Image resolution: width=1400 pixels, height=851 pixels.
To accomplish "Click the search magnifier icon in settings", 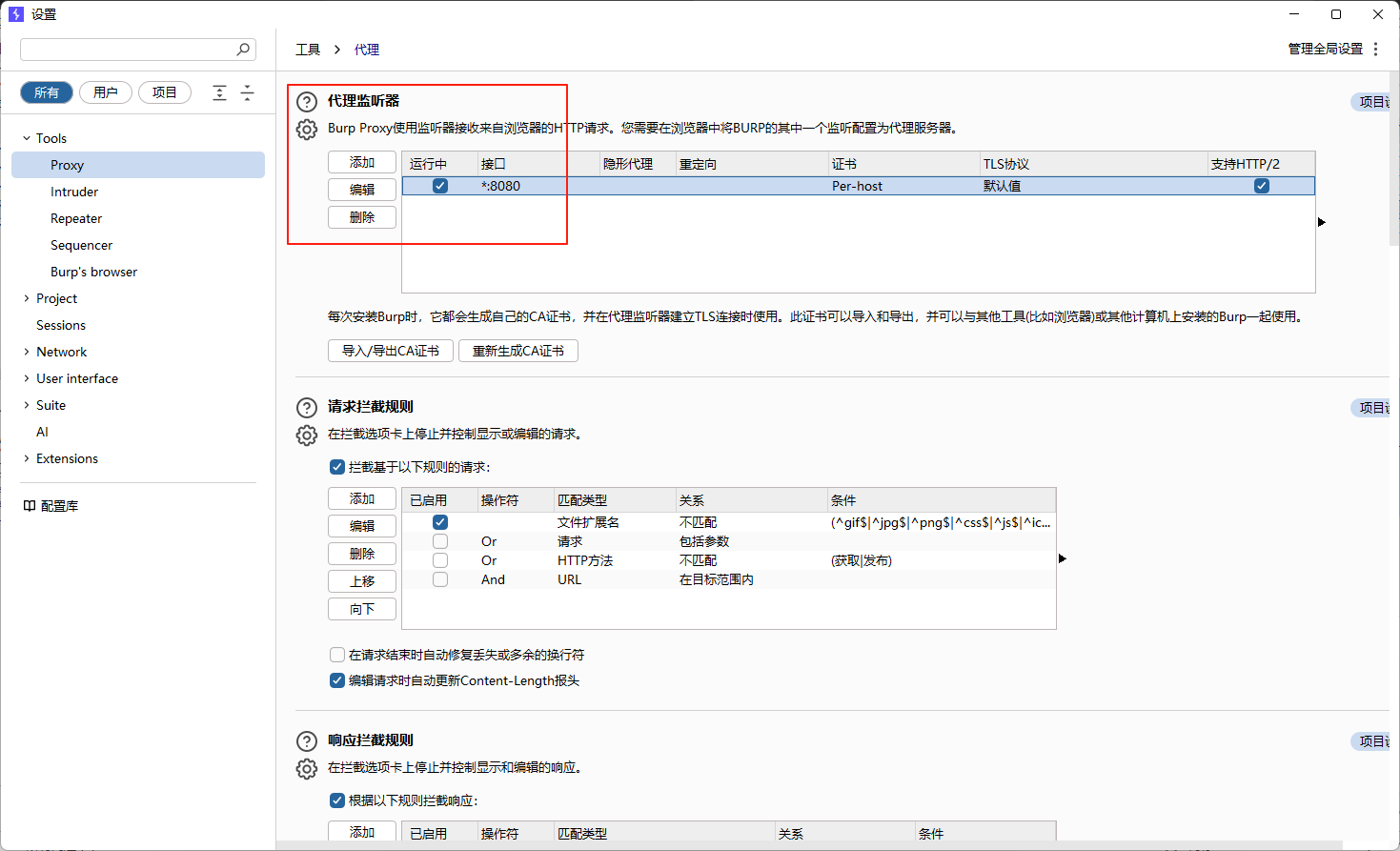I will click(x=244, y=50).
